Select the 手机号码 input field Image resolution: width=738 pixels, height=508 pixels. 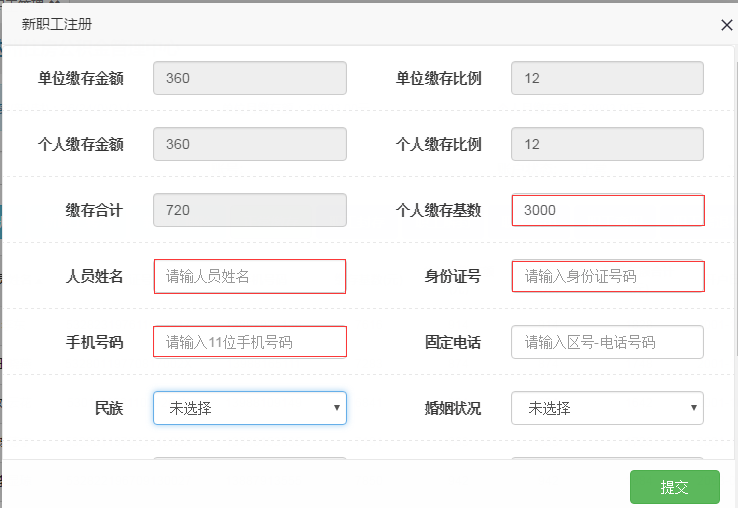[250, 342]
